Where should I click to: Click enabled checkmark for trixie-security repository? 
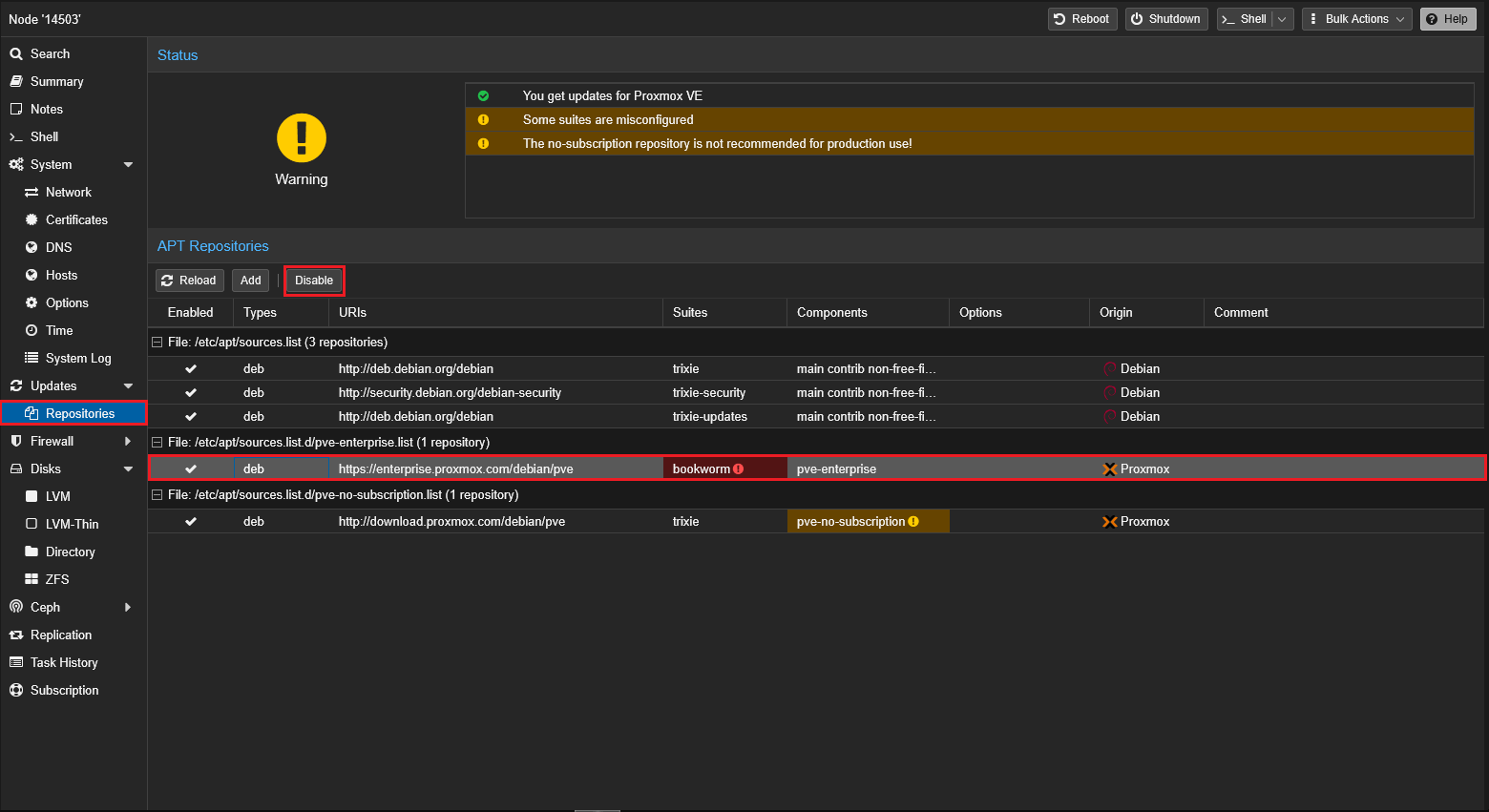tap(191, 392)
